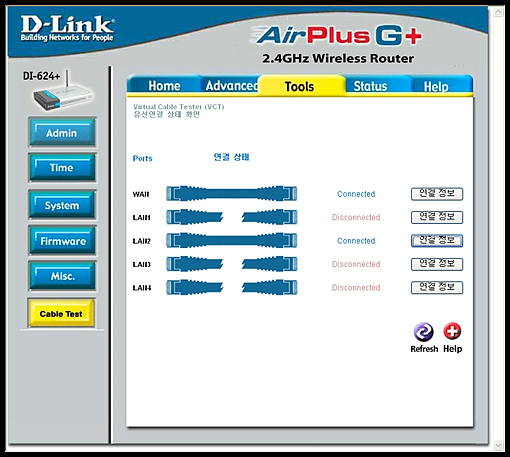Viewport: 510px width, 457px height.
Task: Click the WAN Connected status text
Action: coord(356,194)
